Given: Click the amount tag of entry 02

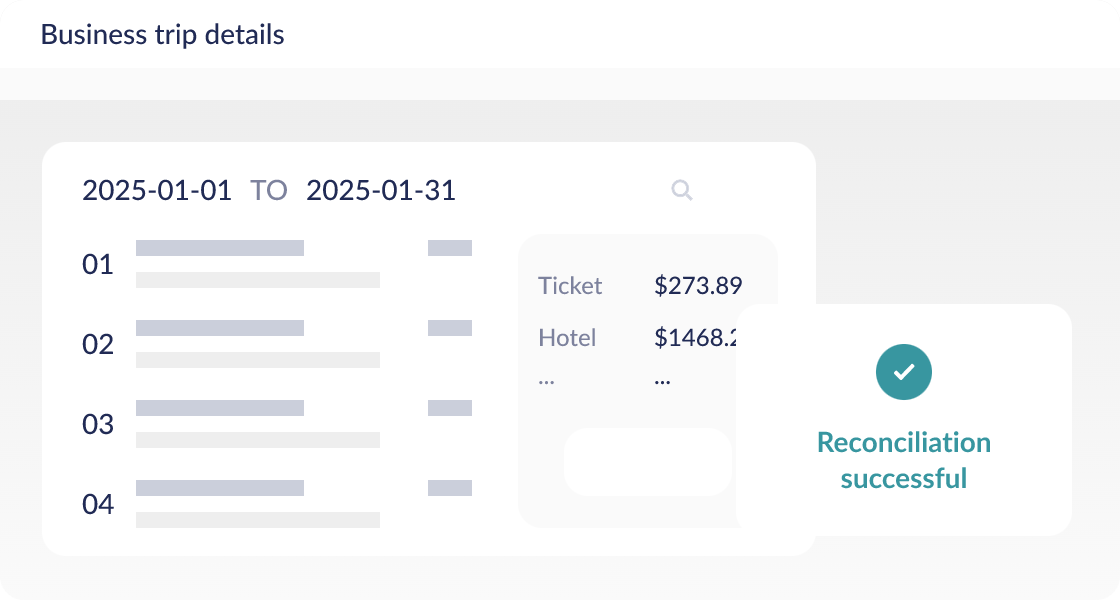Looking at the screenshot, I should click(x=450, y=328).
